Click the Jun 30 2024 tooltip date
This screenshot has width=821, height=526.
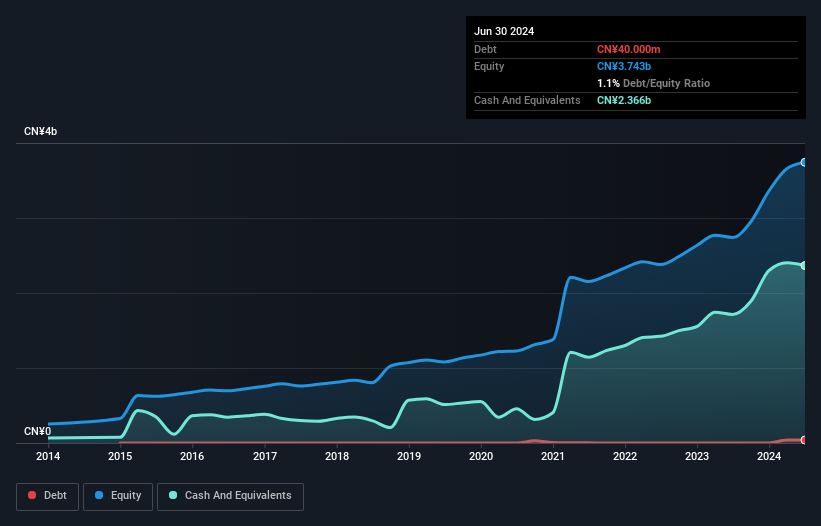(504, 31)
